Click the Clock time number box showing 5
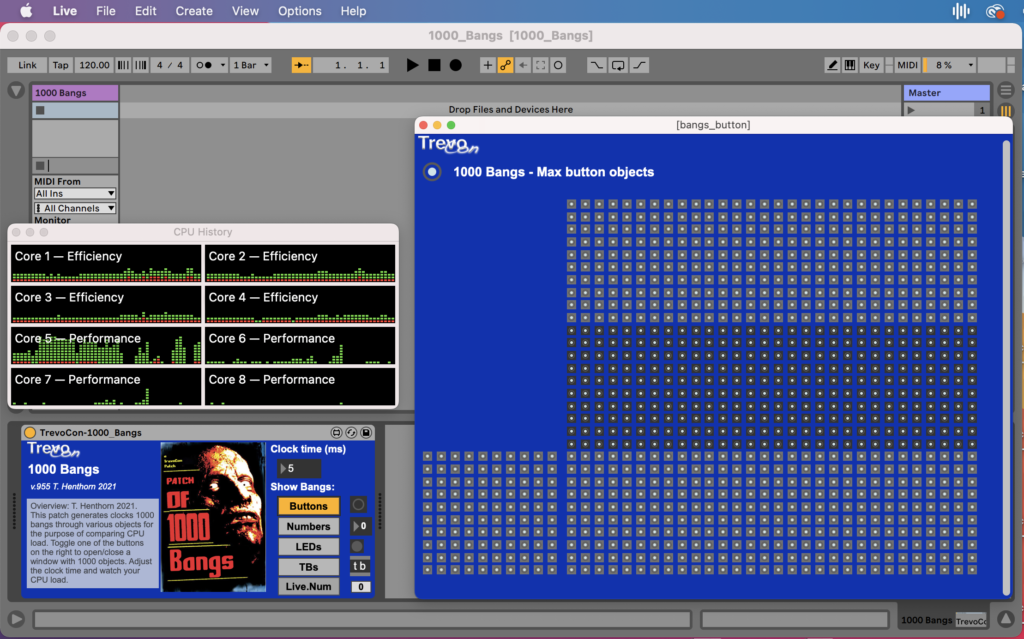Image resolution: width=1024 pixels, height=639 pixels. [299, 468]
